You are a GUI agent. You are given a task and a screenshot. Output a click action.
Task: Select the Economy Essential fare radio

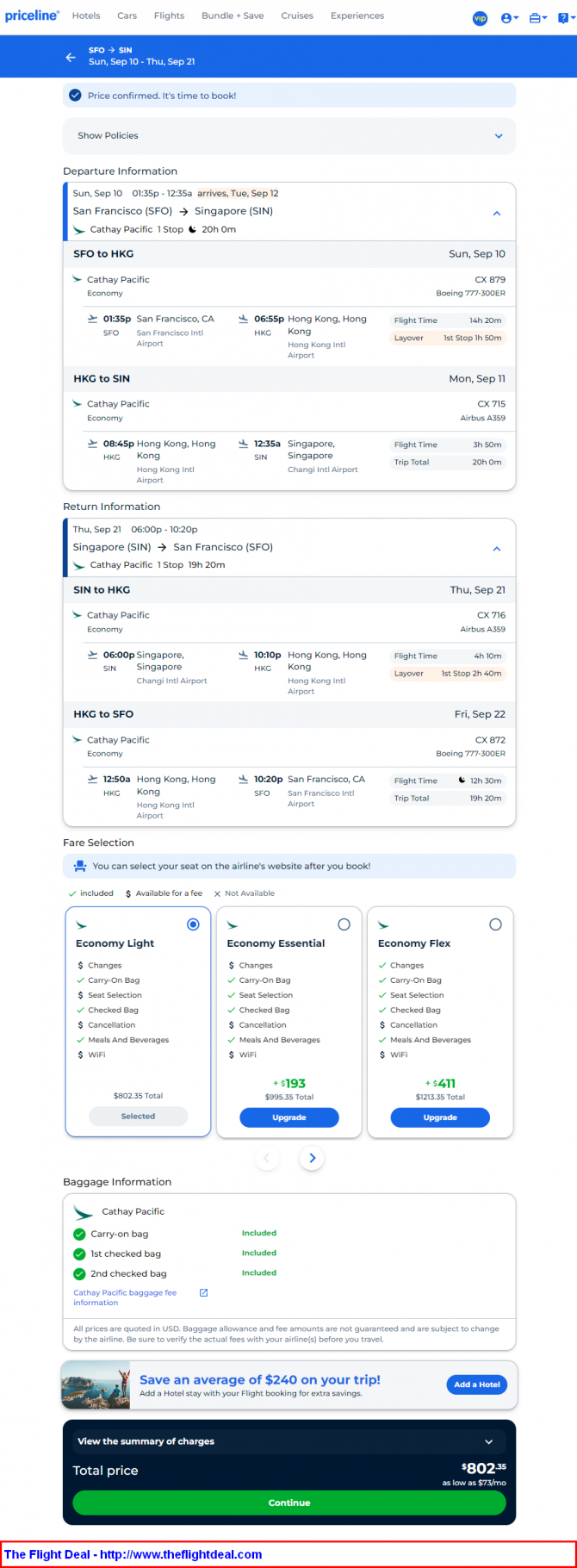click(x=344, y=924)
